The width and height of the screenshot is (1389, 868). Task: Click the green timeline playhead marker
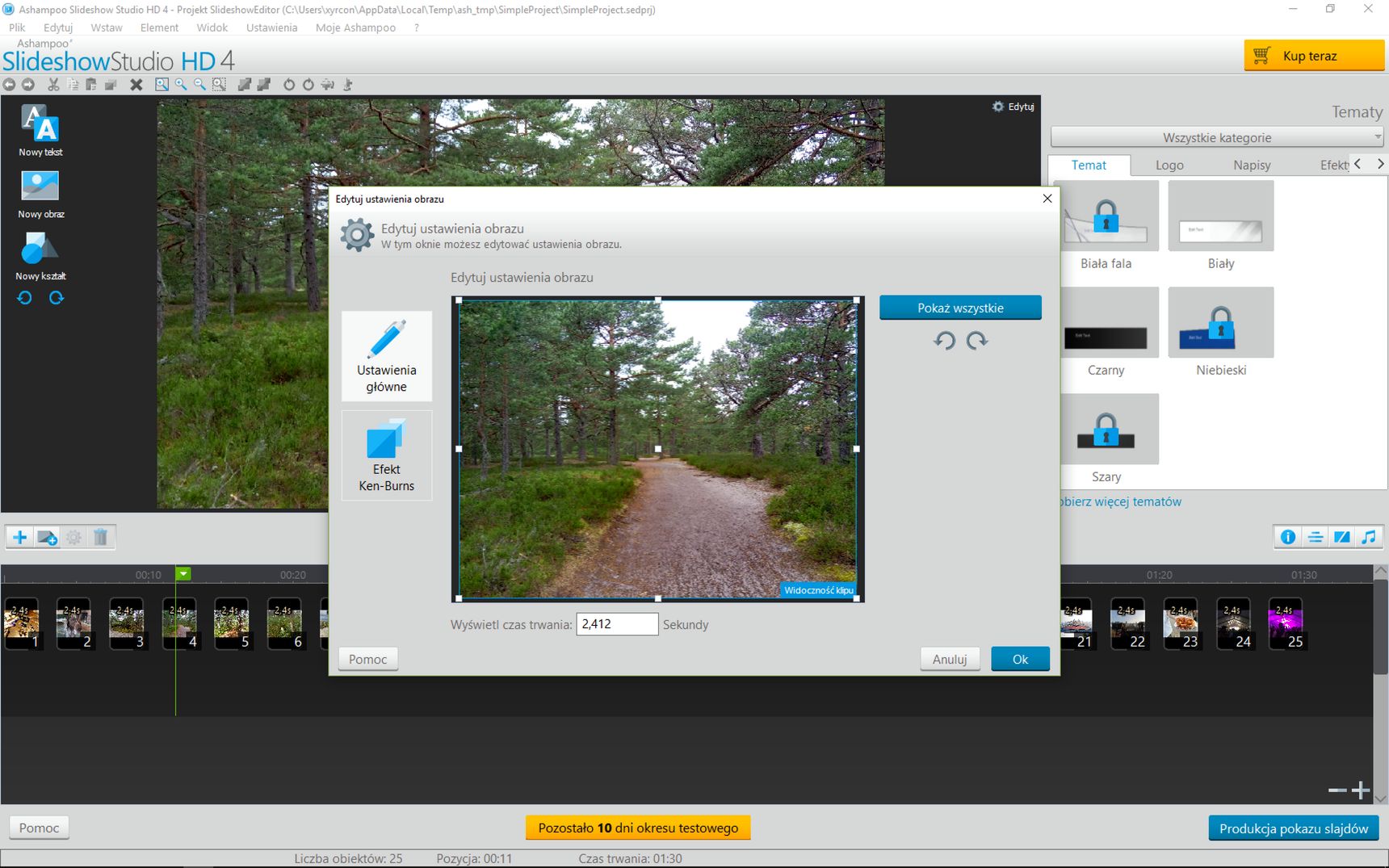pyautogui.click(x=183, y=574)
